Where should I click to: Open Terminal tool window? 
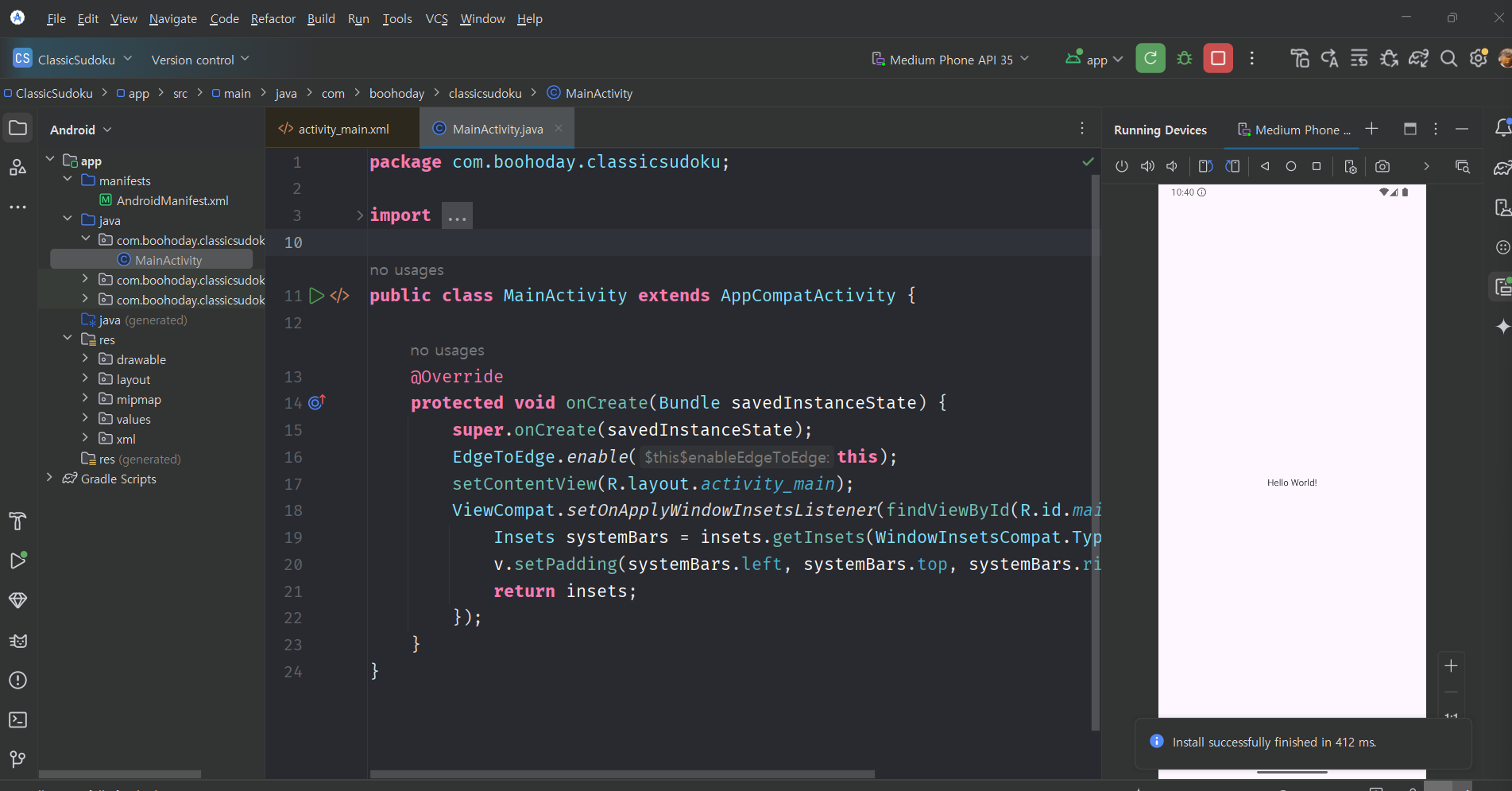[17, 720]
